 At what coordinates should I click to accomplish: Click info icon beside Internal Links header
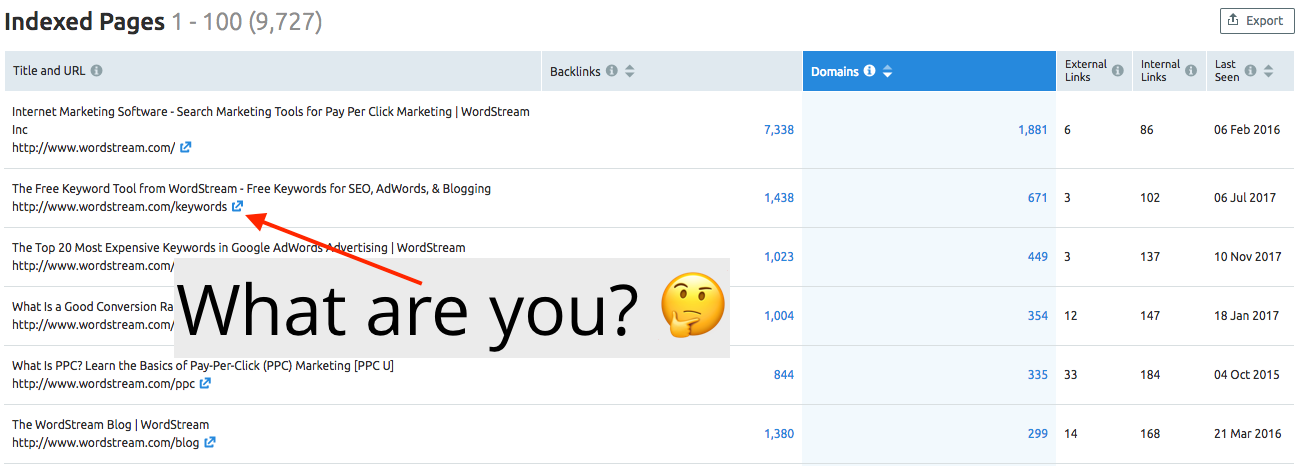click(x=1191, y=71)
